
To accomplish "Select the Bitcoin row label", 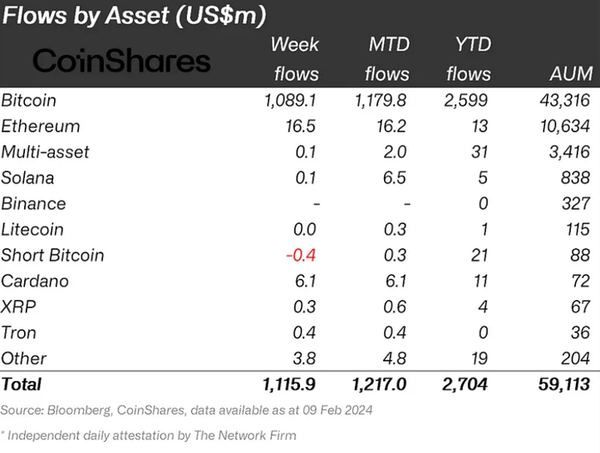I will (29, 101).
